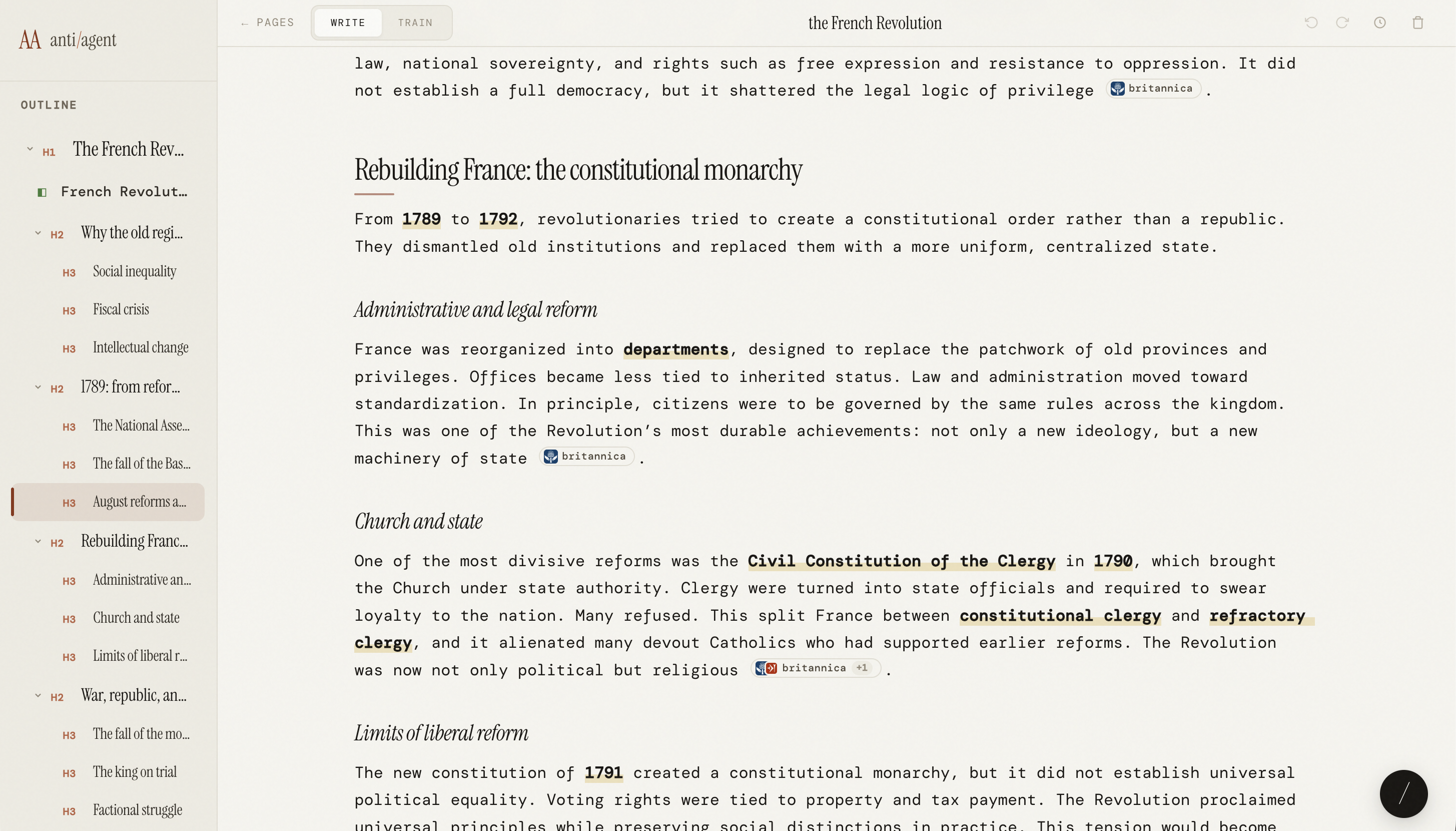This screenshot has height=831, width=1456.
Task: Click highlighted term 'refractory'
Action: tap(1257, 616)
